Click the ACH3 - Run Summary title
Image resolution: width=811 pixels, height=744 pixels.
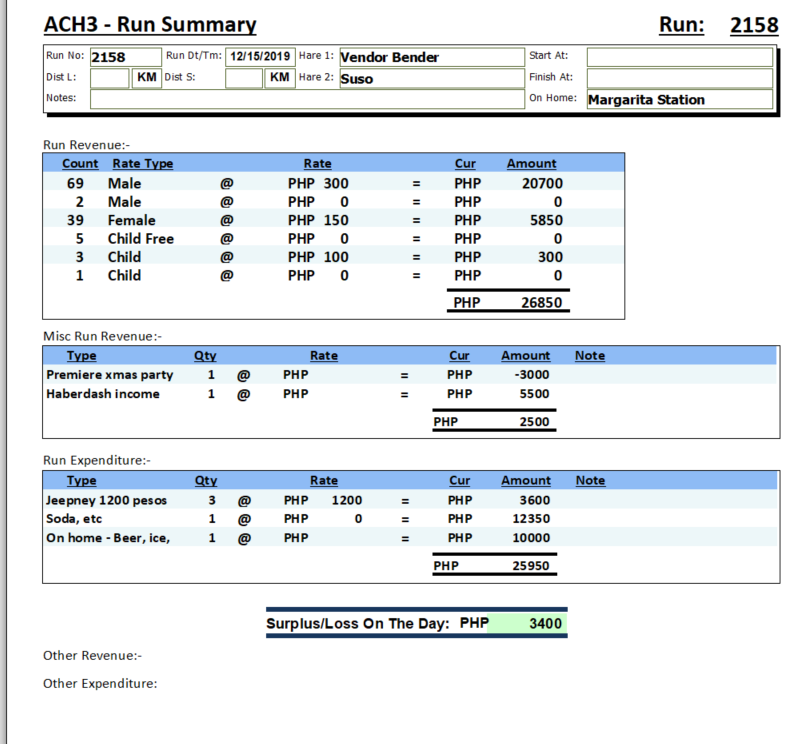coord(150,25)
